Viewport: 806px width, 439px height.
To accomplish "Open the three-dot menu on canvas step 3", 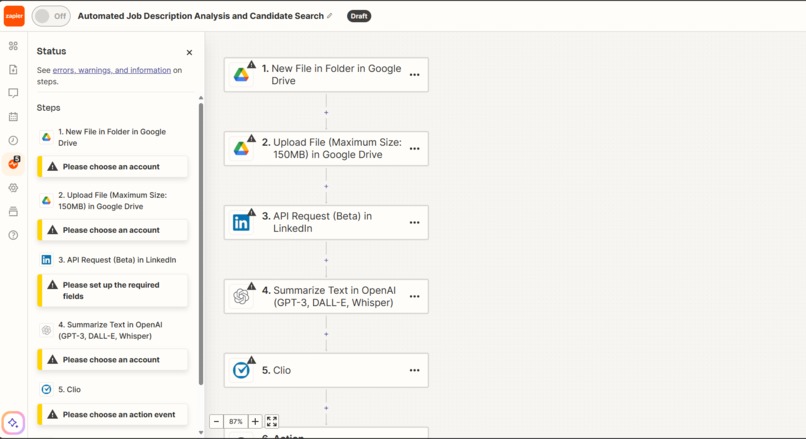I will click(x=414, y=223).
